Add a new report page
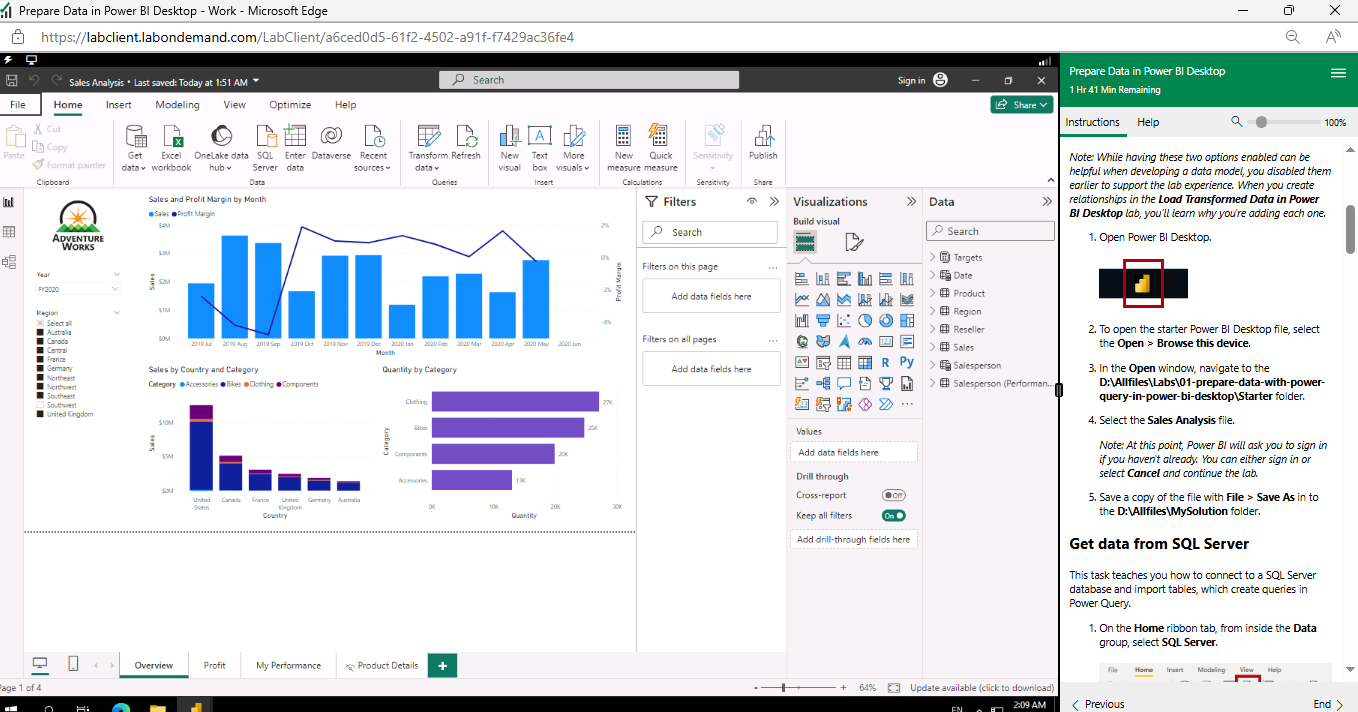Image resolution: width=1358 pixels, height=712 pixels. click(443, 665)
